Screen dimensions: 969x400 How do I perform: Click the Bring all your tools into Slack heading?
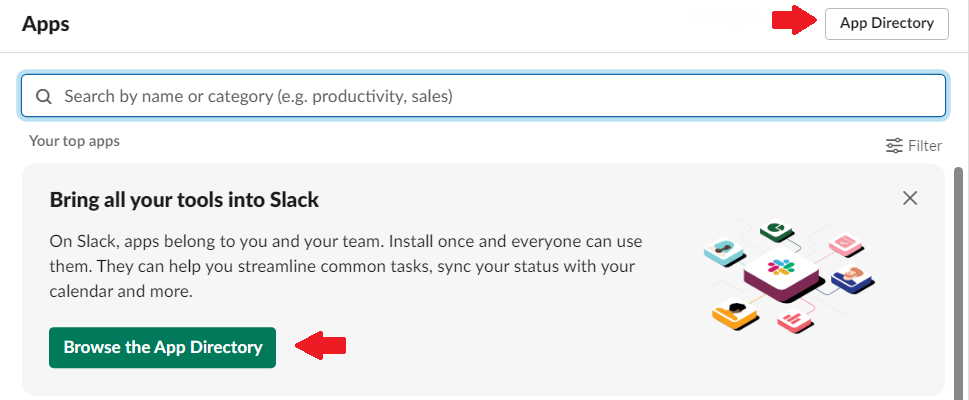(184, 200)
